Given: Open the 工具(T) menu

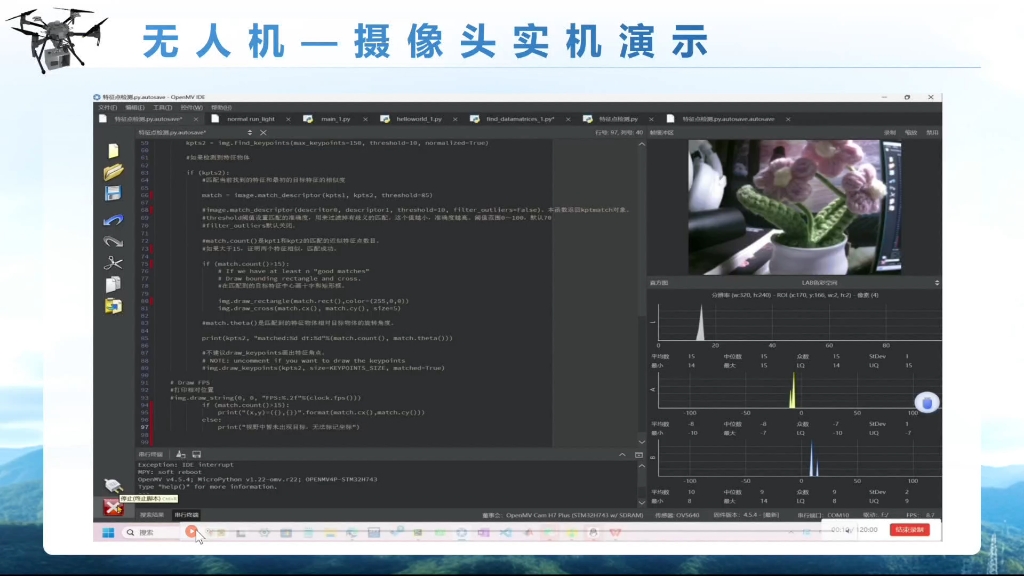Looking at the screenshot, I should (162, 108).
